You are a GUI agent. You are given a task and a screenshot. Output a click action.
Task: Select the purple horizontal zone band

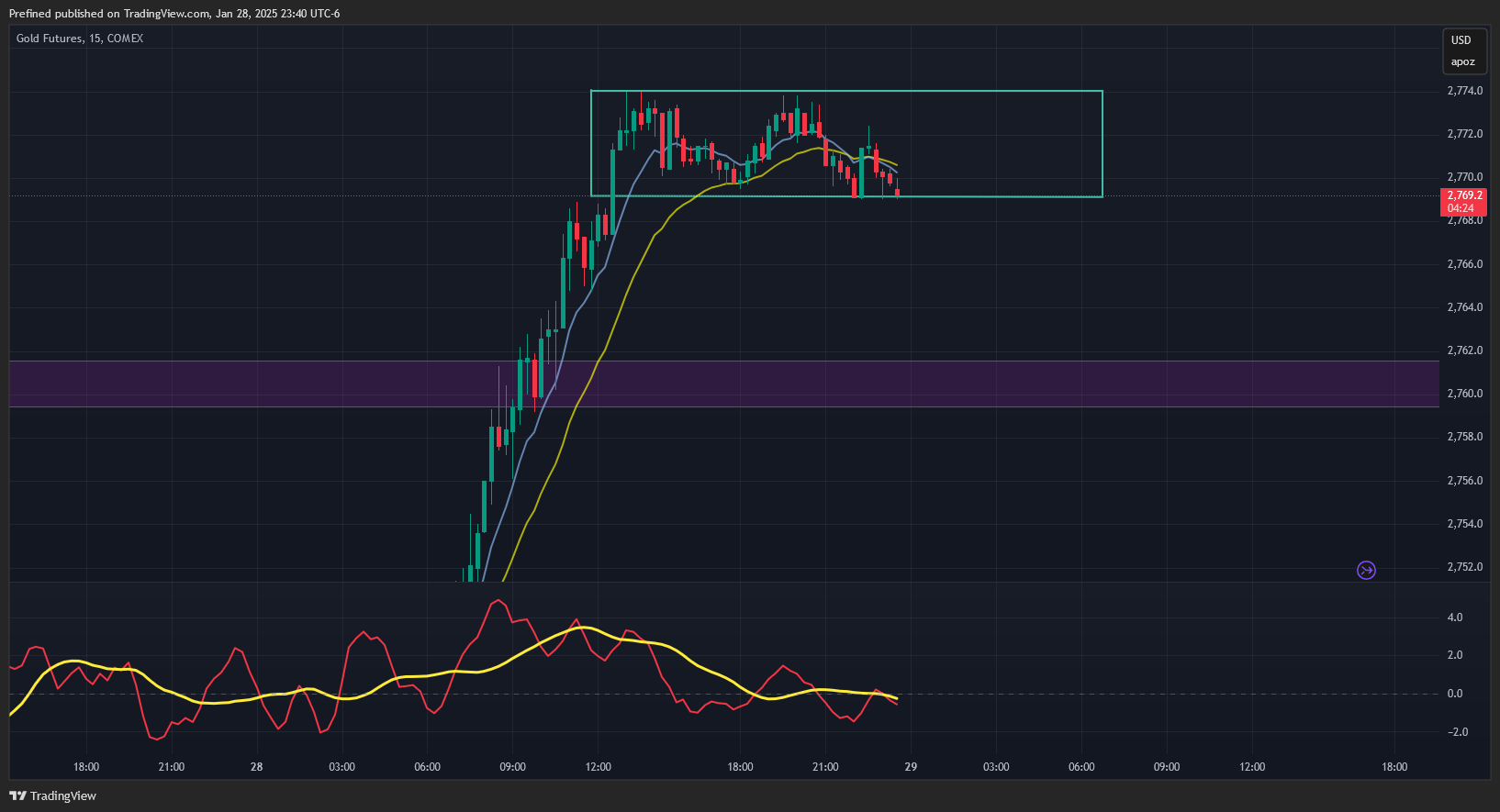(x=723, y=384)
